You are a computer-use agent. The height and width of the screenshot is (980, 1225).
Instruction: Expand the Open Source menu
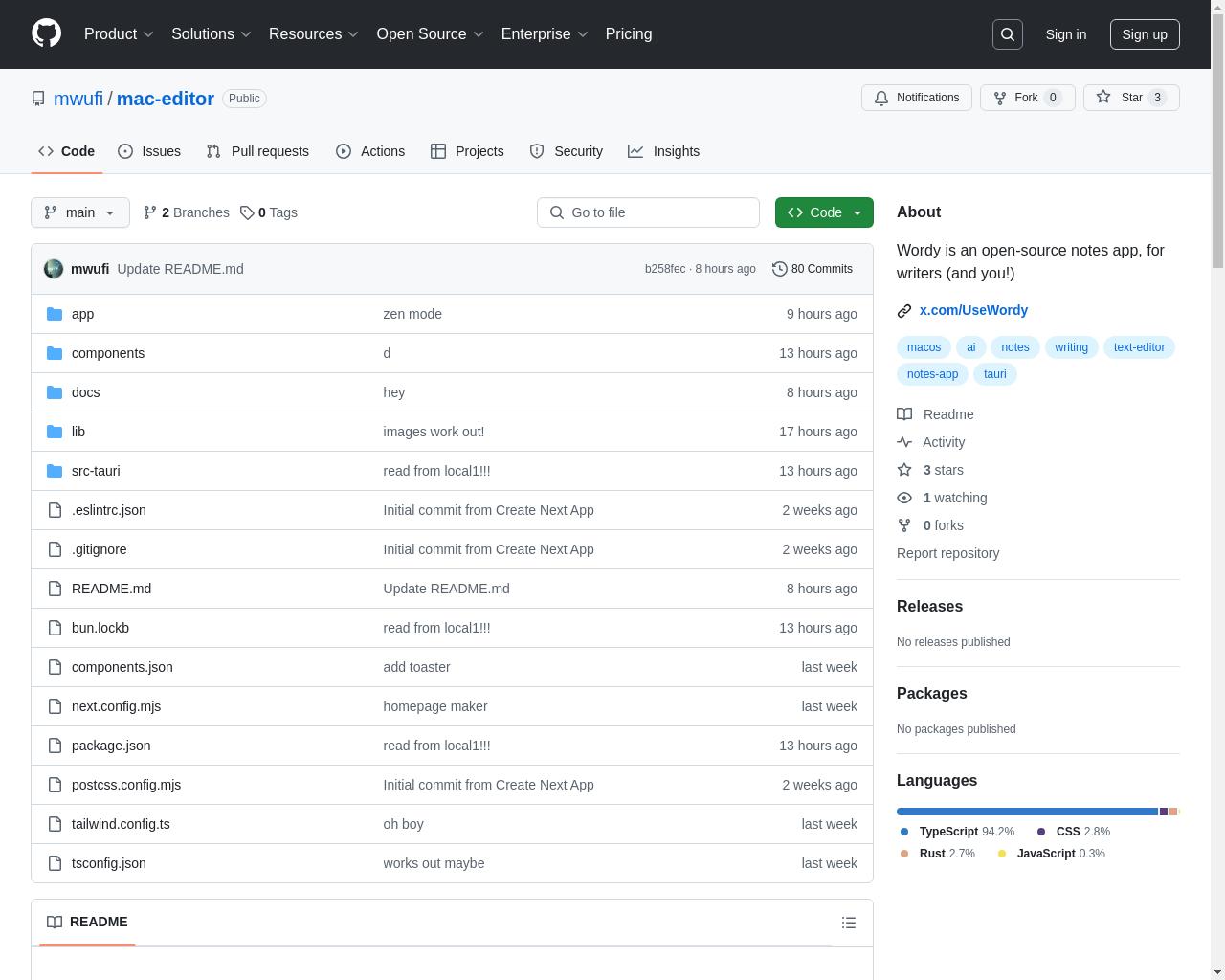click(x=431, y=33)
